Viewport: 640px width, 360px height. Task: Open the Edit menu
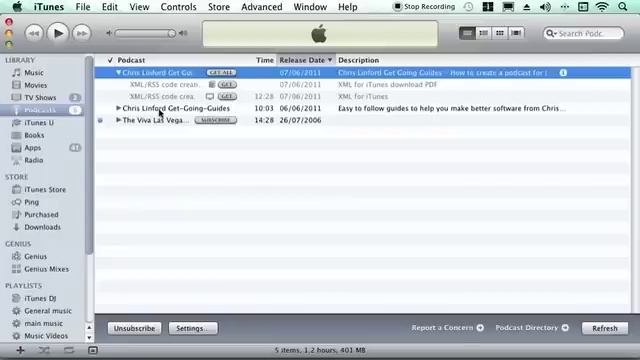point(109,7)
